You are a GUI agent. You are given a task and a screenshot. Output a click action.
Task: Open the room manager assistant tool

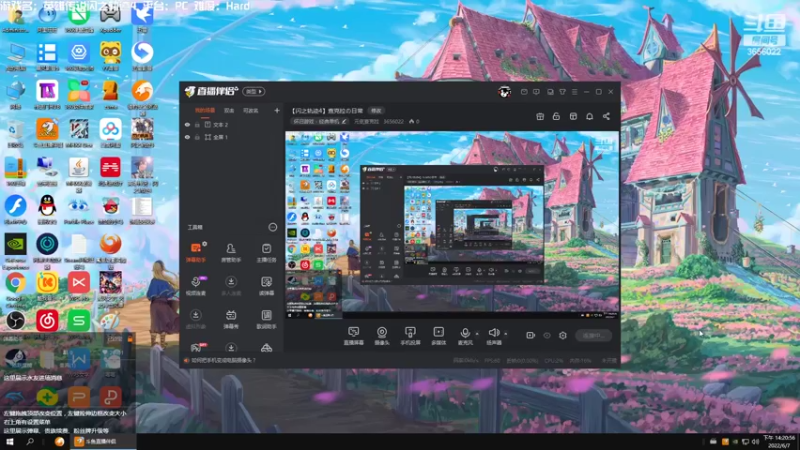tap(231, 252)
